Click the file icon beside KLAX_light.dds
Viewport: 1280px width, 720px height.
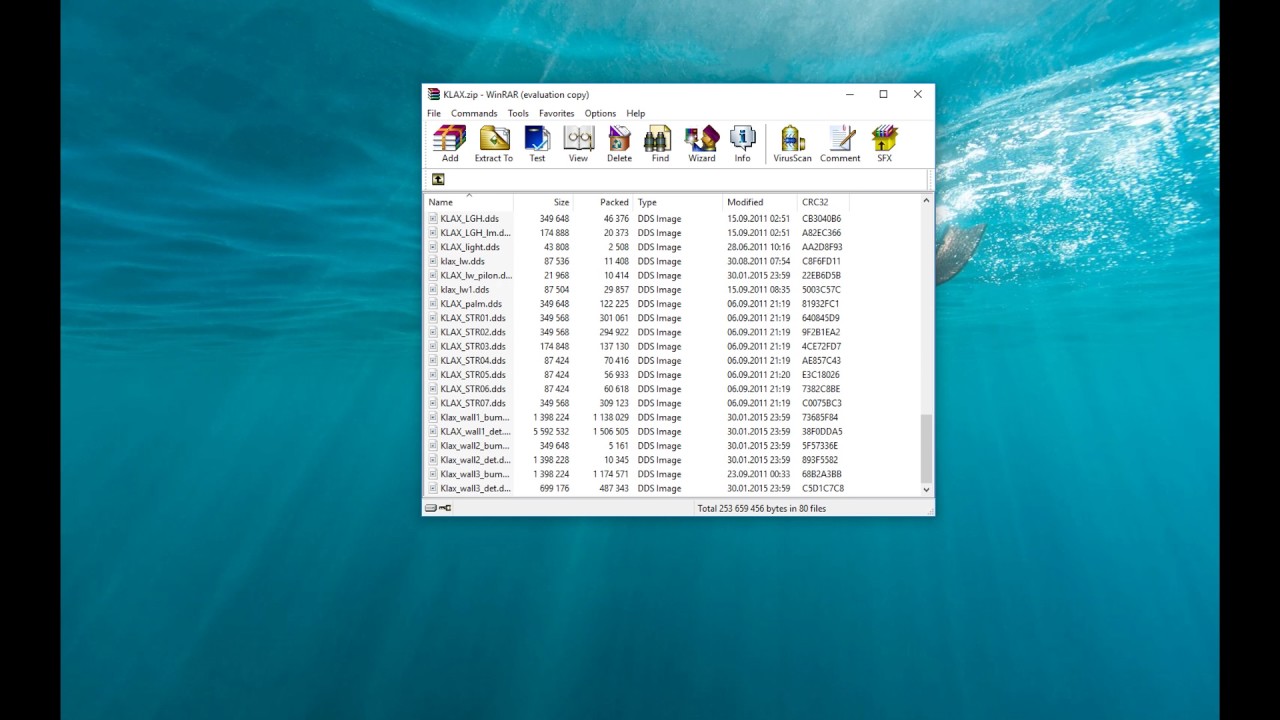point(433,247)
